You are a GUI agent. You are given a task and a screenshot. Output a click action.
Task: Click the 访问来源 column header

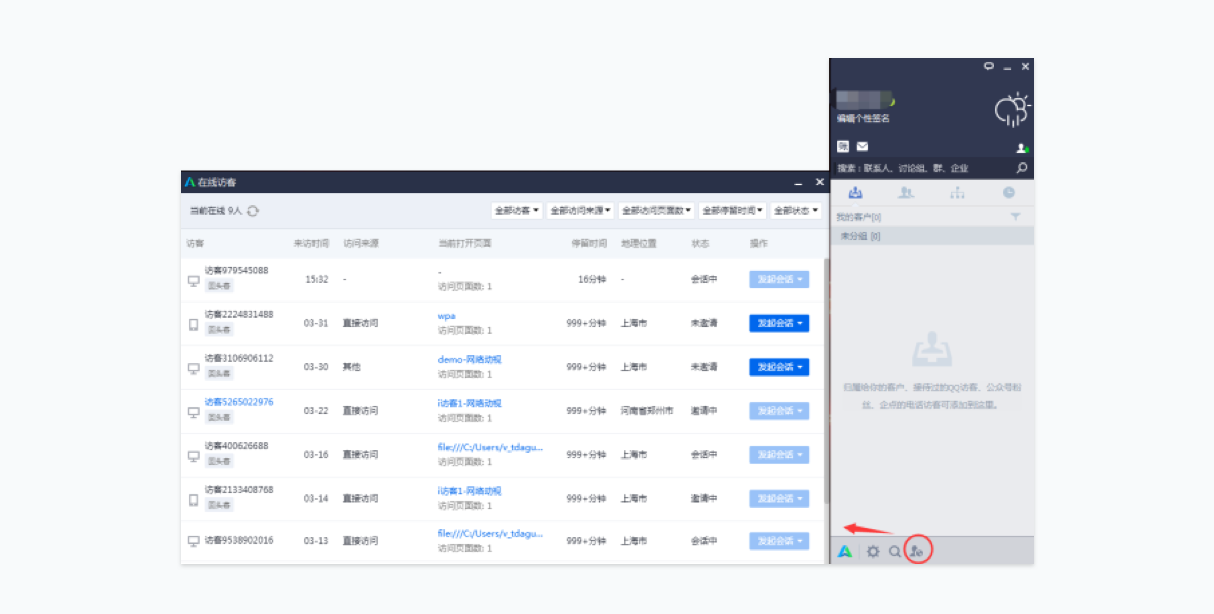[x=361, y=243]
